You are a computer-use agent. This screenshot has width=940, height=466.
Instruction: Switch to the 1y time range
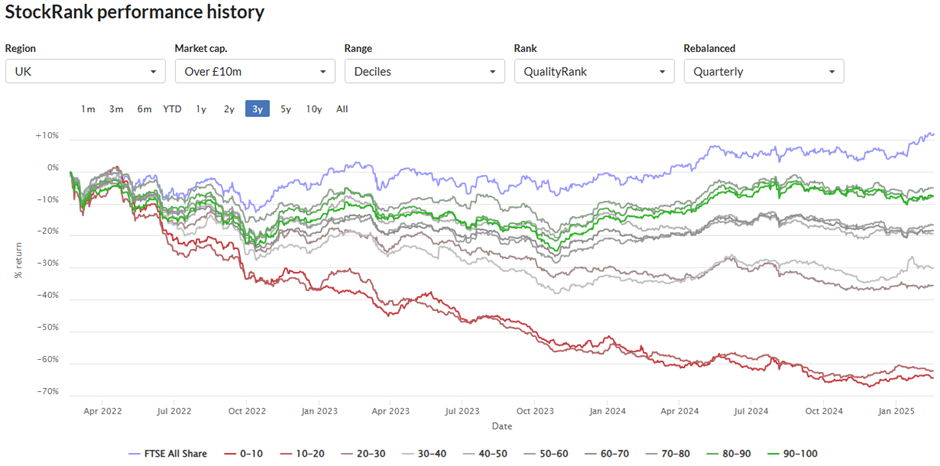(x=201, y=109)
